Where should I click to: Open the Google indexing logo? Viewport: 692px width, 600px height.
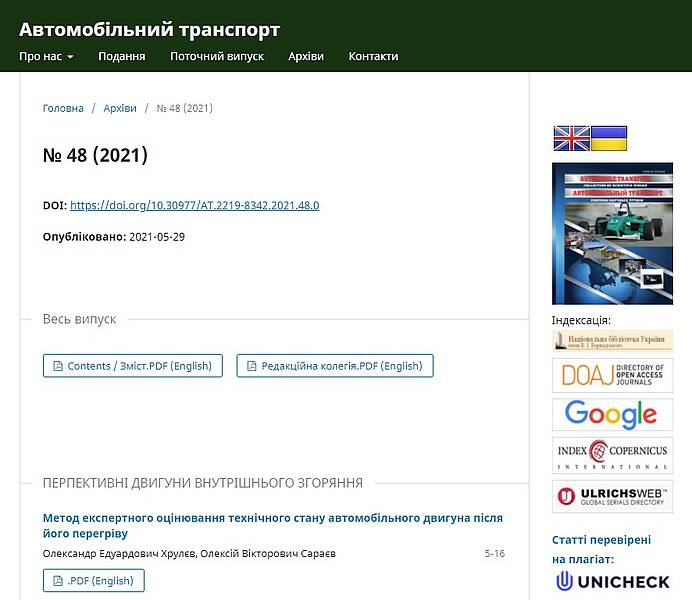612,414
